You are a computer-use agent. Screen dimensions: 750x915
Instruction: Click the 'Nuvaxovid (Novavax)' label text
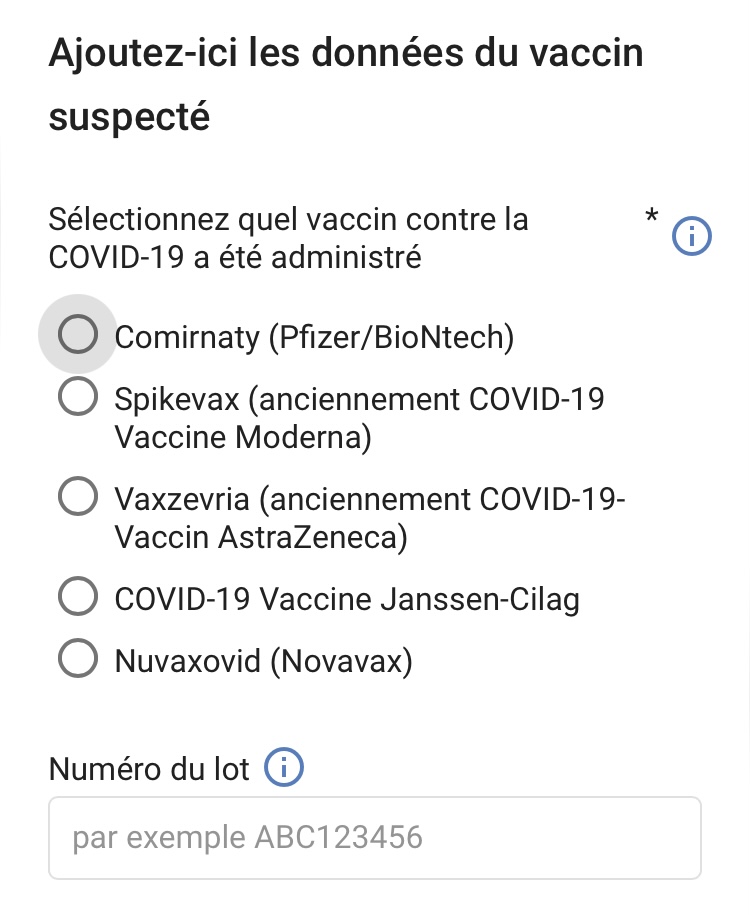pos(263,661)
